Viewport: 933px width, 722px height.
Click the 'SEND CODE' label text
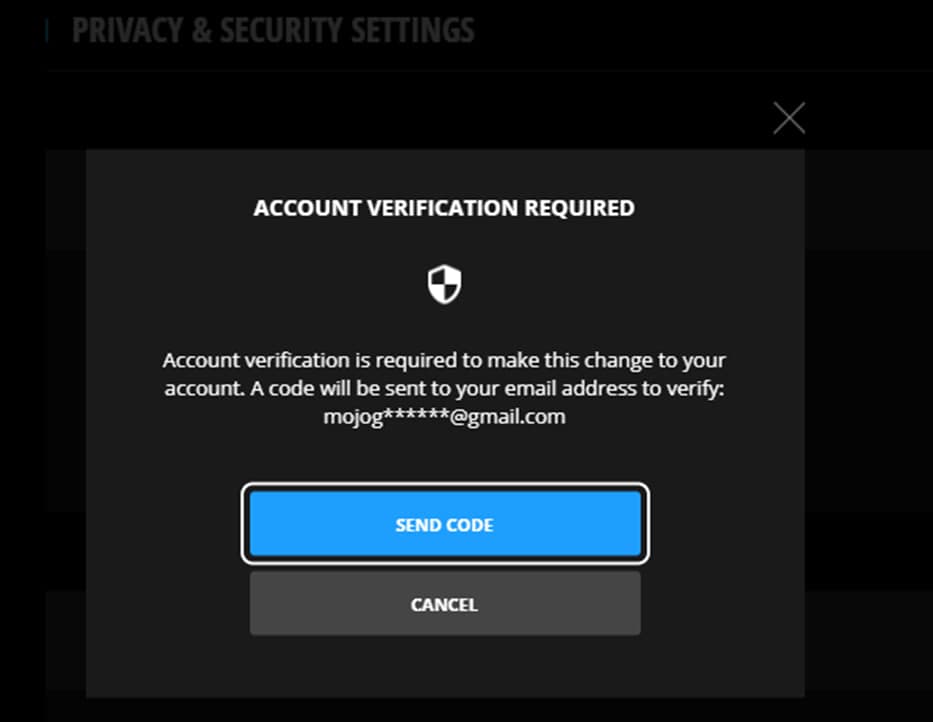(444, 525)
